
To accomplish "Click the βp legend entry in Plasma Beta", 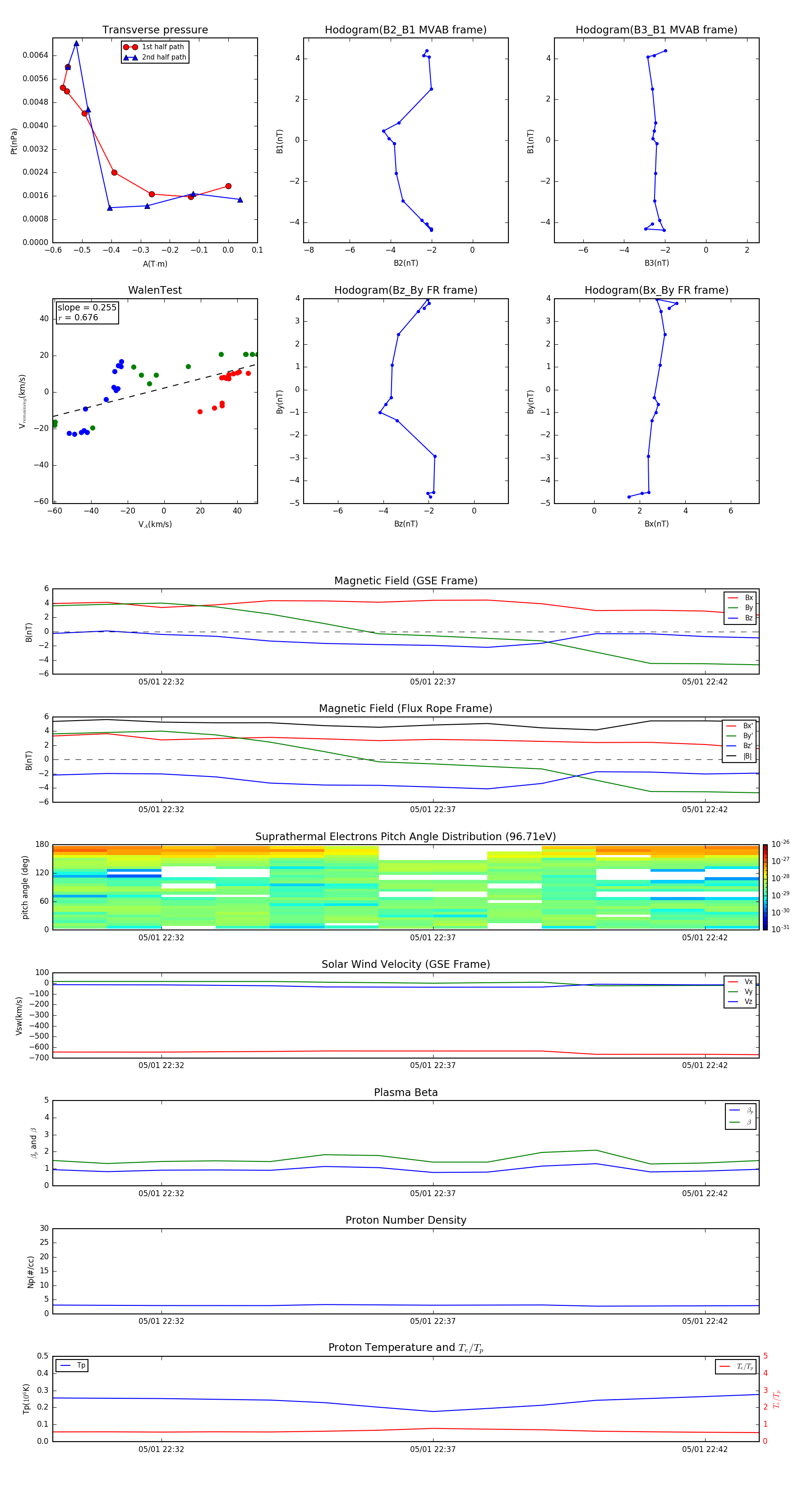I will (741, 1110).
